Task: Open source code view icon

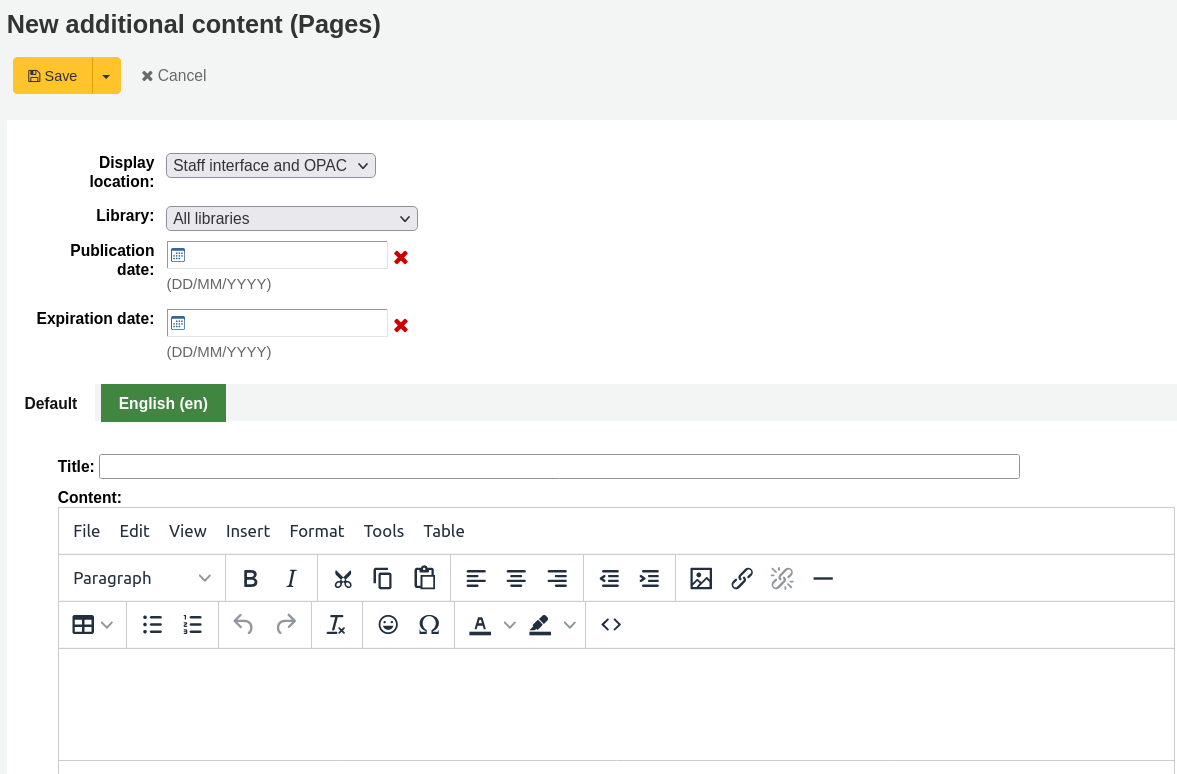Action: [x=611, y=625]
